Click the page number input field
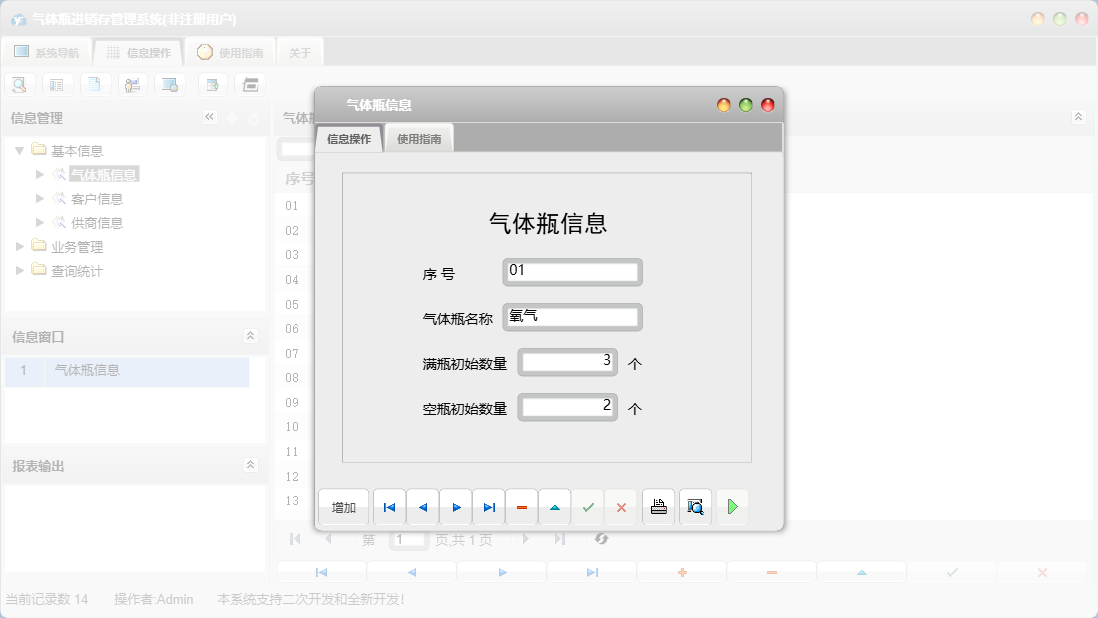Viewport: 1098px width, 618px height. coord(409,539)
